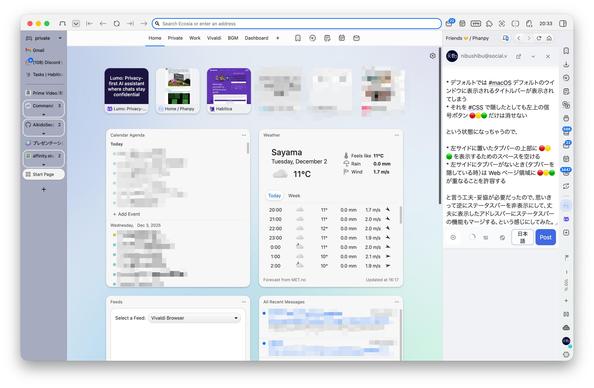Open the Lumo speed dial thumbnail
The image size is (594, 388).
127,90
